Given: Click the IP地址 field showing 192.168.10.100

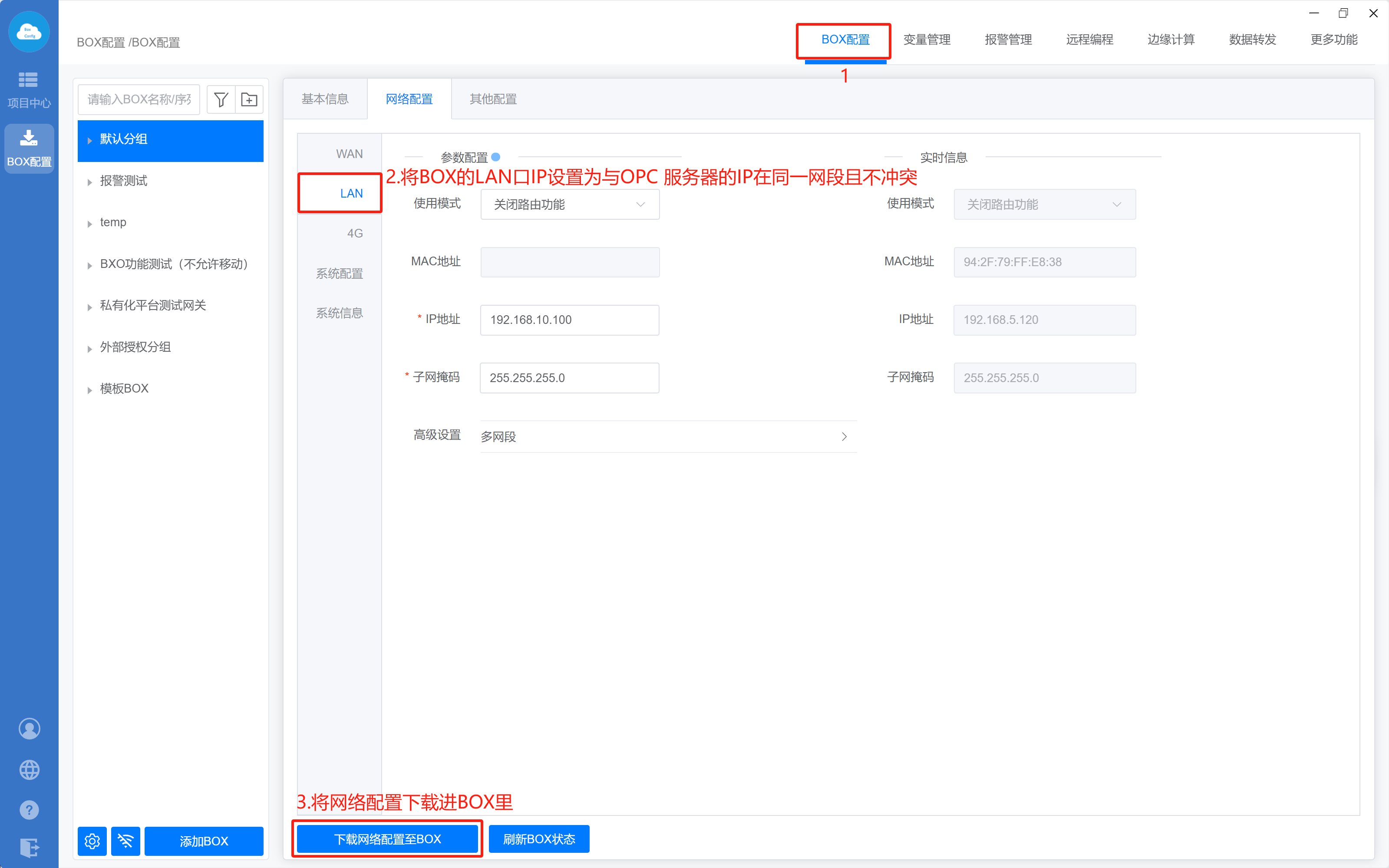Looking at the screenshot, I should pos(570,320).
